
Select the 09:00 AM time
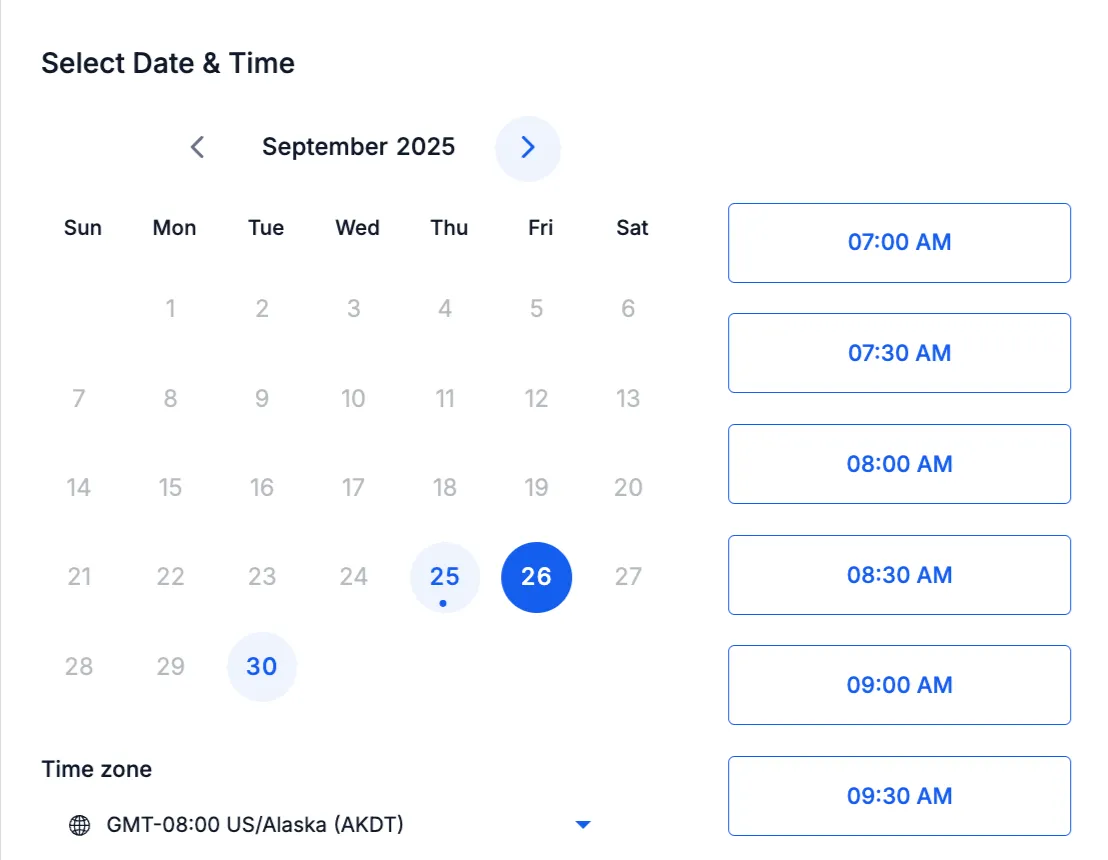tap(900, 685)
